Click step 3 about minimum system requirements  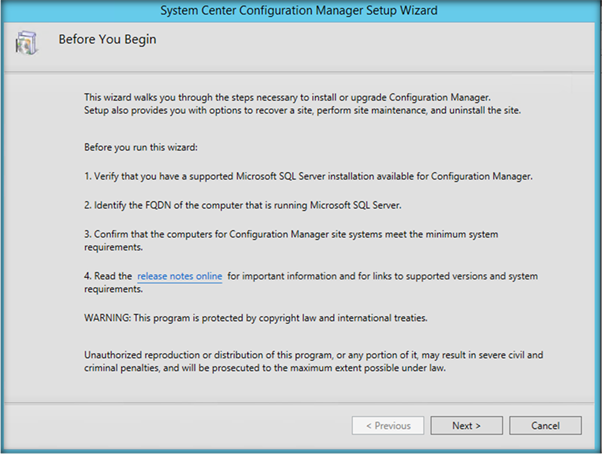tap(305, 234)
